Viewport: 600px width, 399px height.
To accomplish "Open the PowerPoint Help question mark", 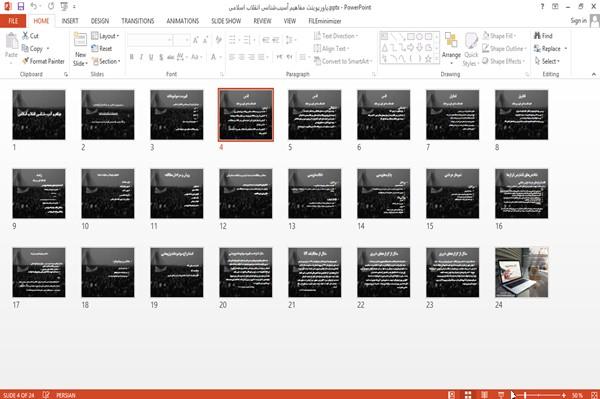I will (542, 7).
